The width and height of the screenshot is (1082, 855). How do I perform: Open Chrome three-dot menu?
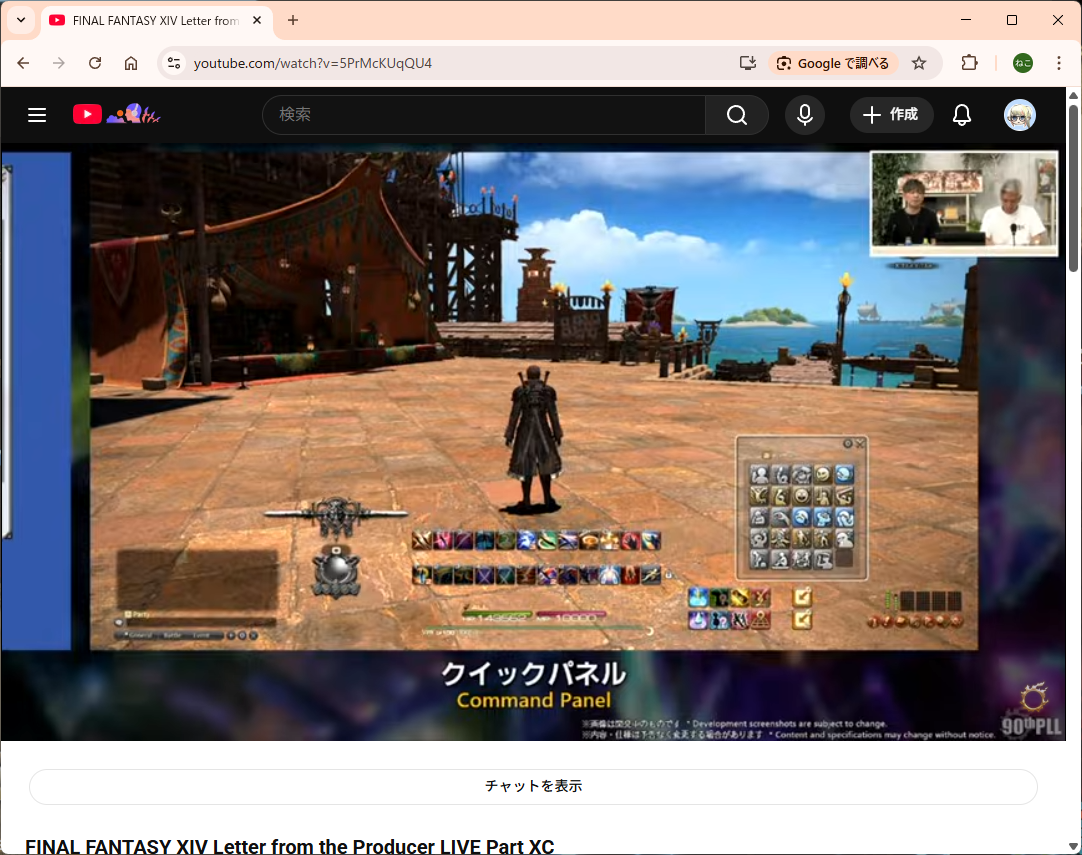click(x=1058, y=63)
